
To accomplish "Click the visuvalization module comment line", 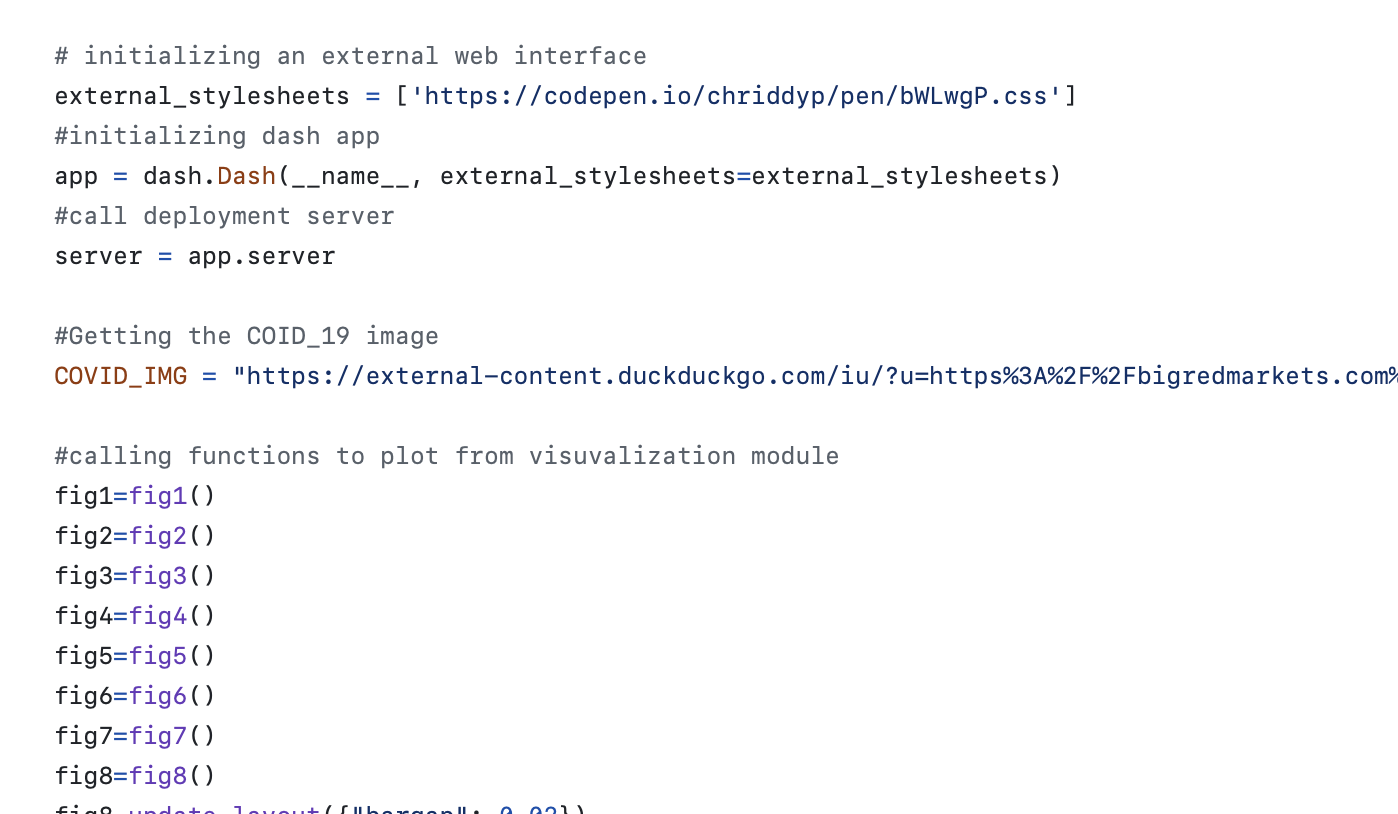I will (x=446, y=456).
